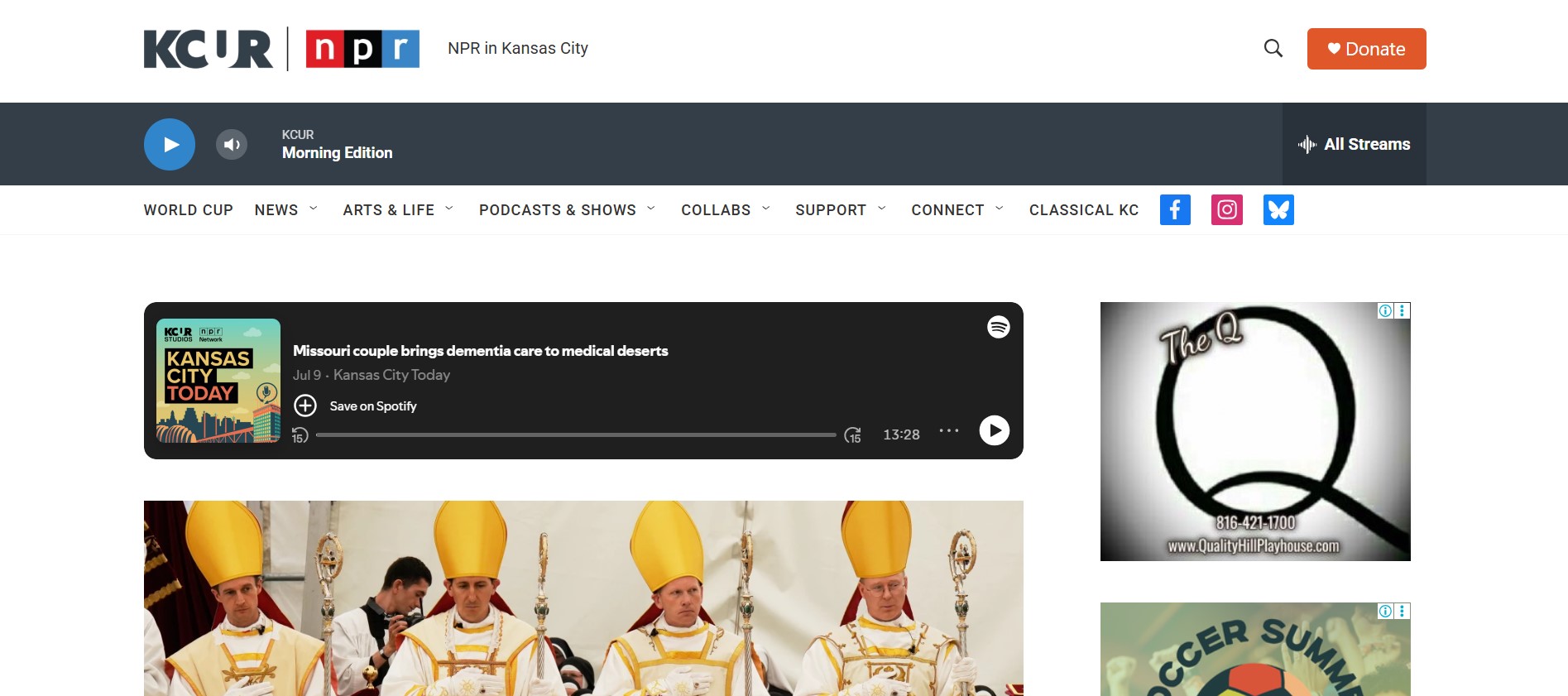Mute the live stream volume

click(232, 144)
